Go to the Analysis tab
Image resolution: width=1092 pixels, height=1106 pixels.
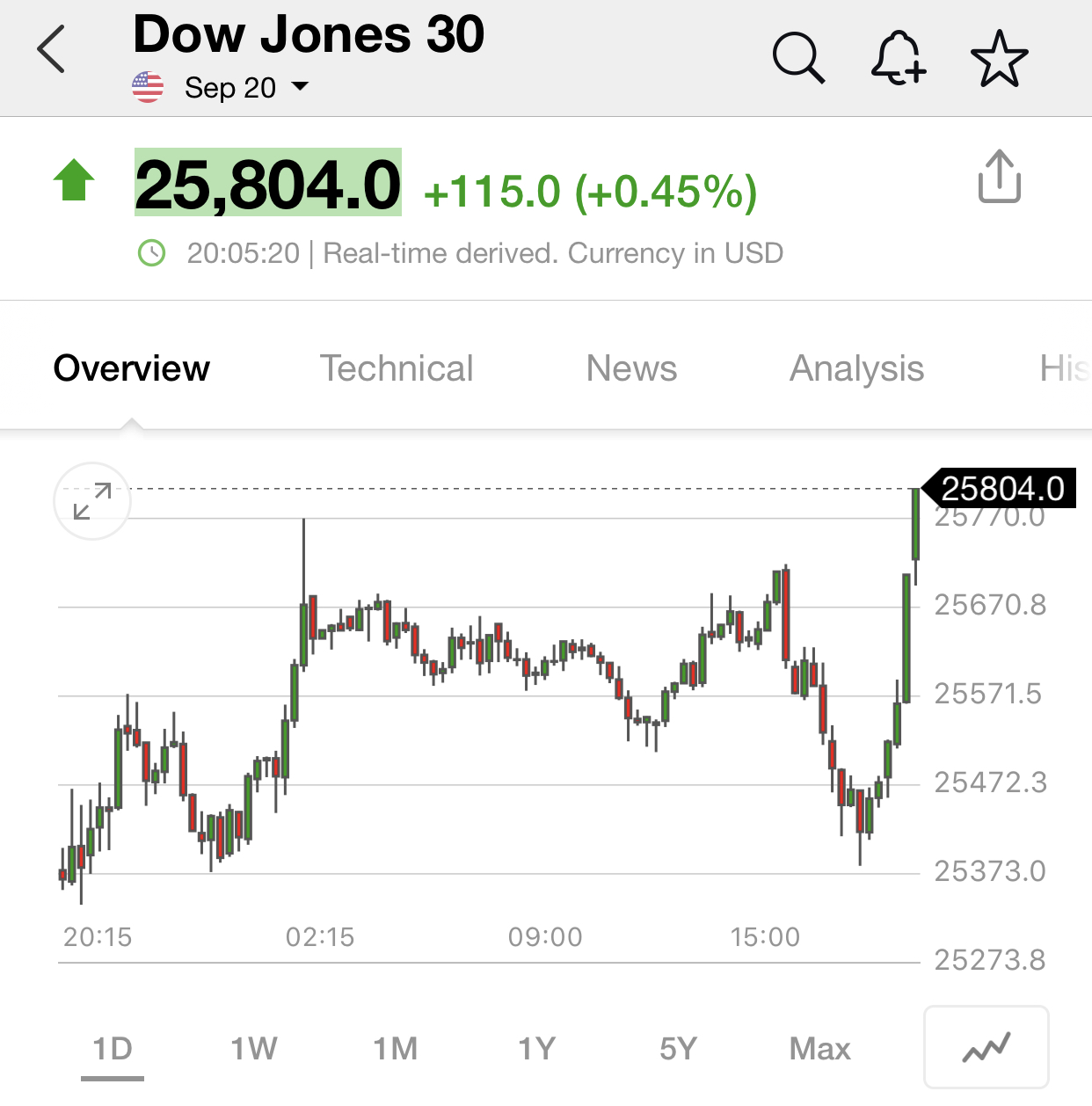tap(857, 369)
